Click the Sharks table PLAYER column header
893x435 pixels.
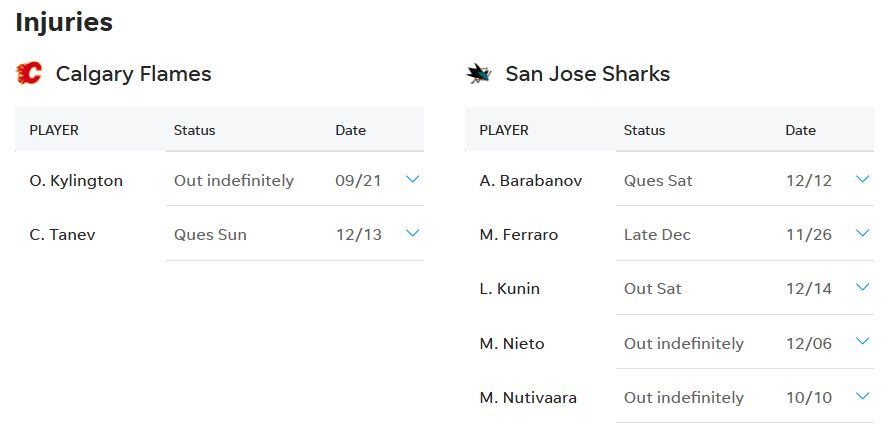coord(504,130)
